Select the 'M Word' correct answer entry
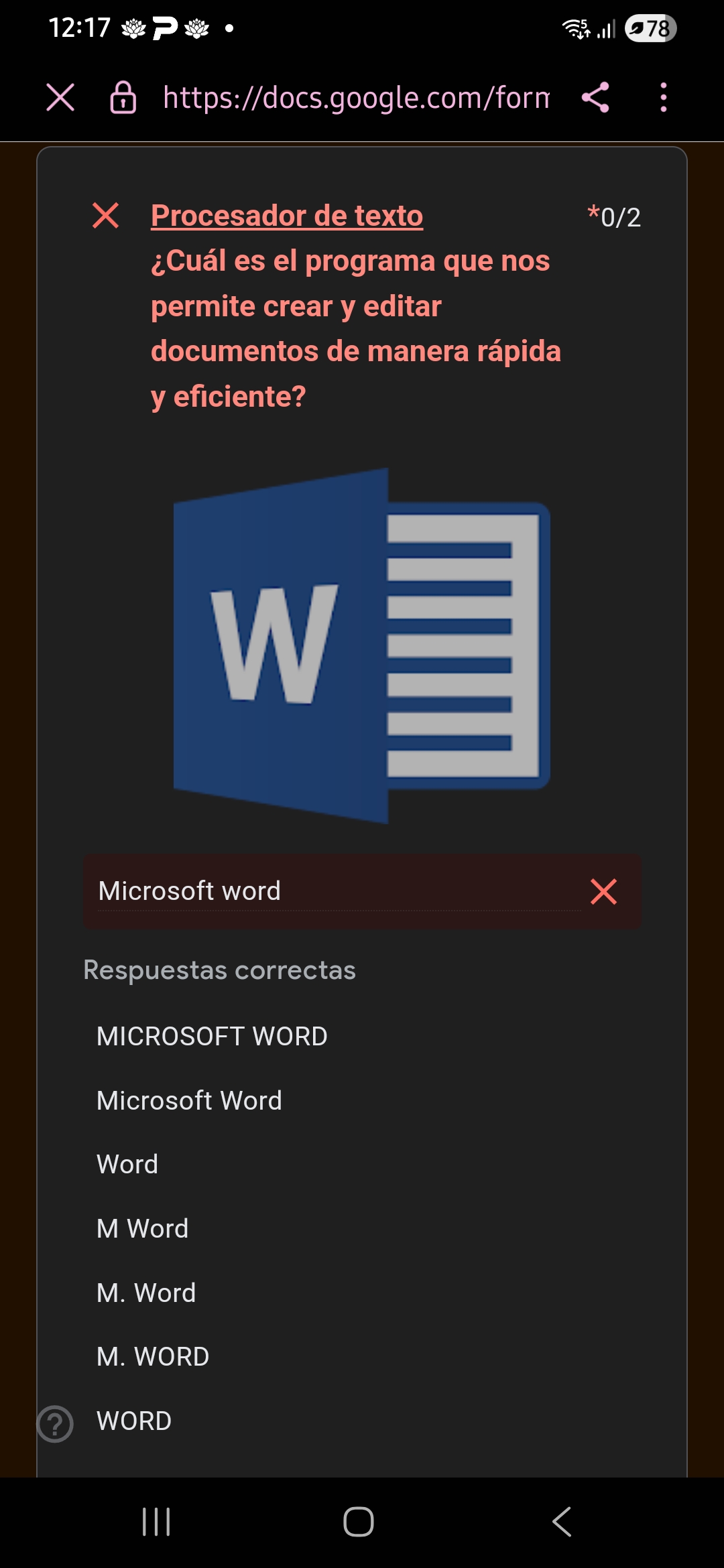This screenshot has height=1568, width=724. point(142,1229)
